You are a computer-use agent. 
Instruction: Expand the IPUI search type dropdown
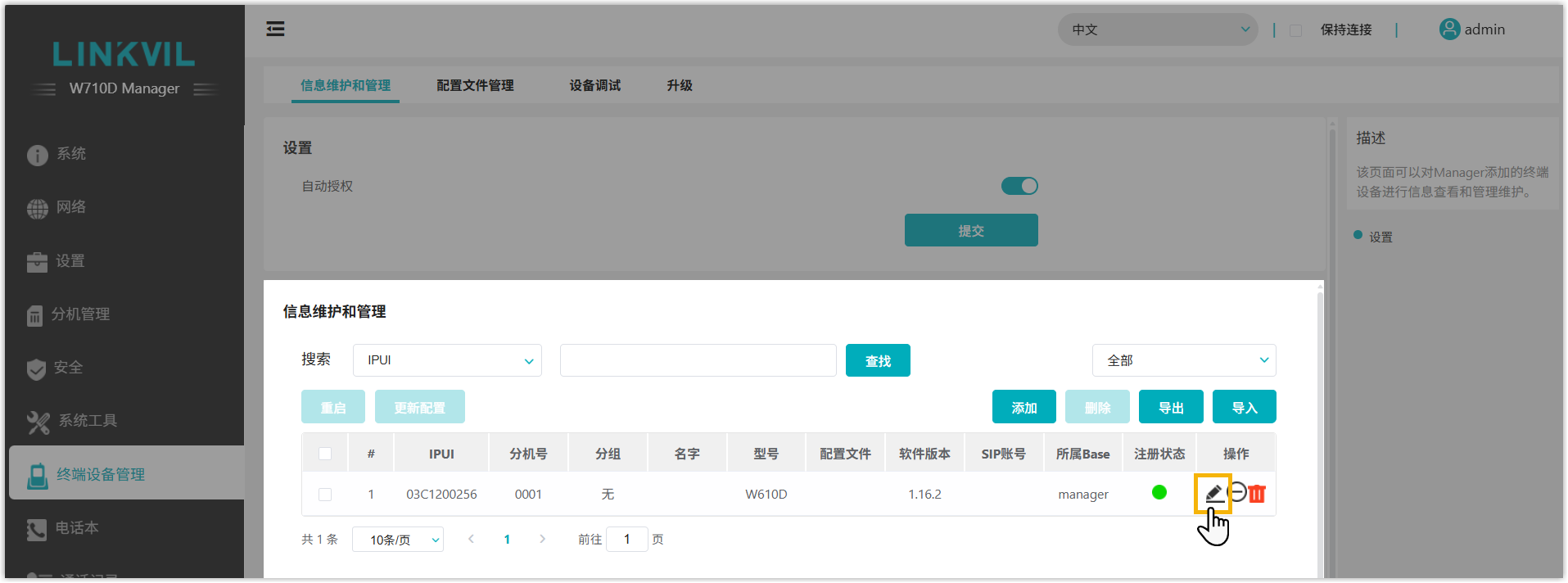447,360
